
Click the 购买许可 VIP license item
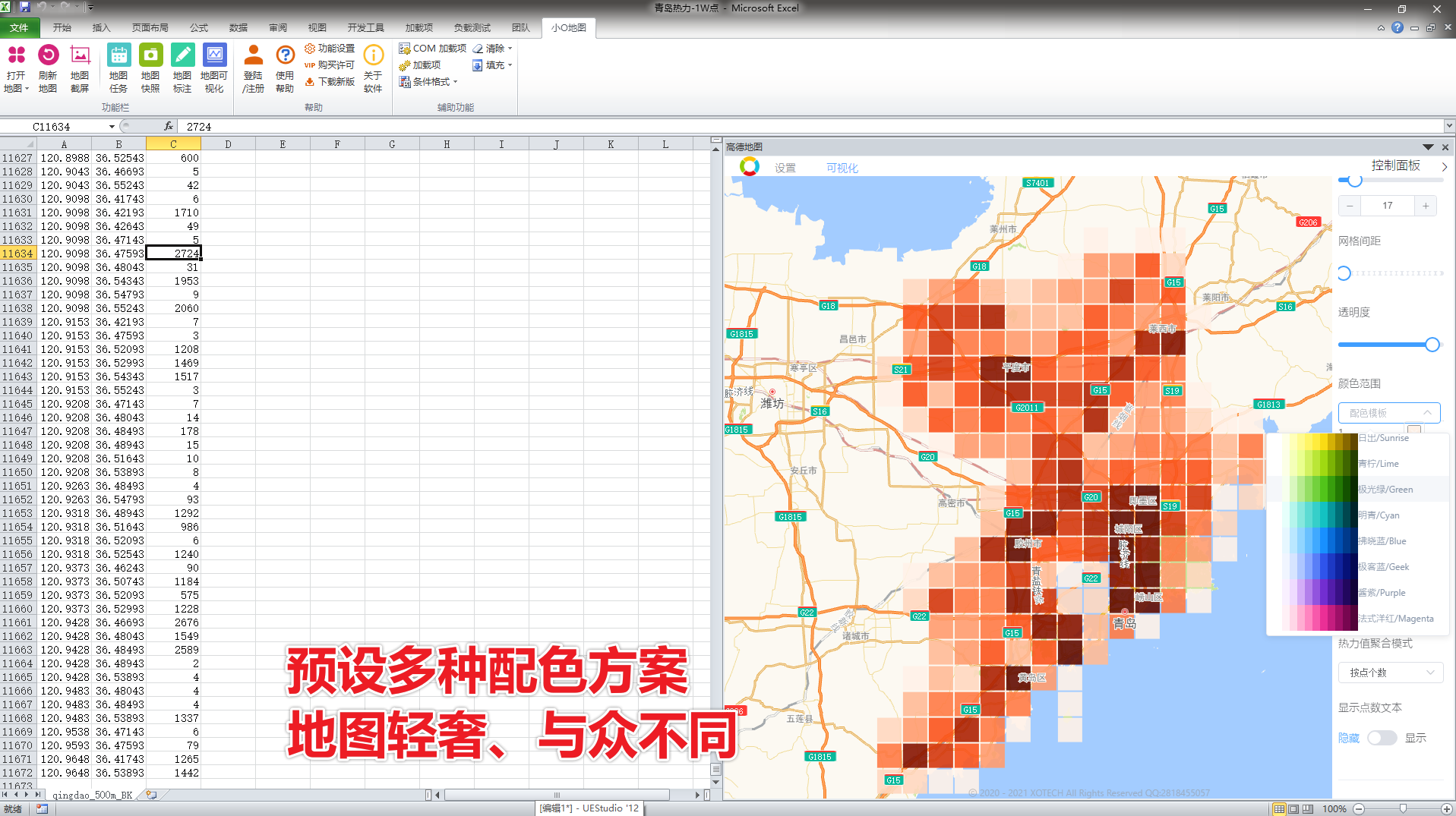coord(330,65)
